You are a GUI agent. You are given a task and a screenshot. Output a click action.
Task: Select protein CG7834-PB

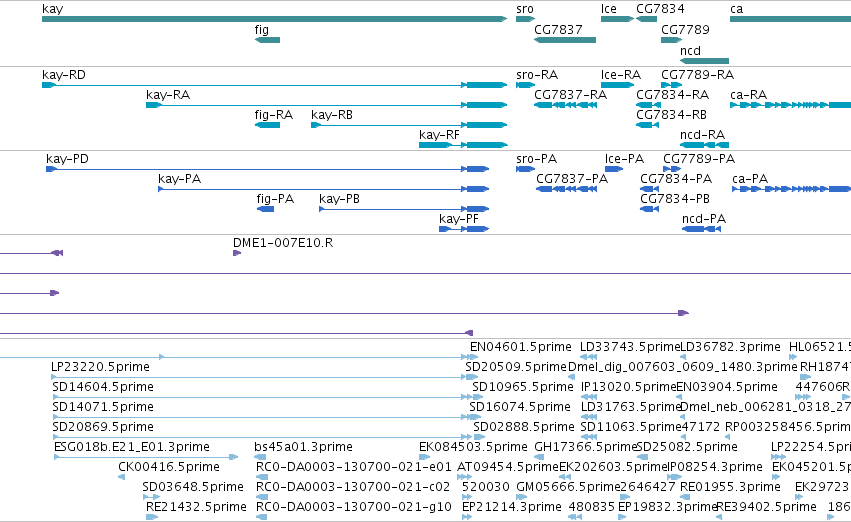click(649, 209)
